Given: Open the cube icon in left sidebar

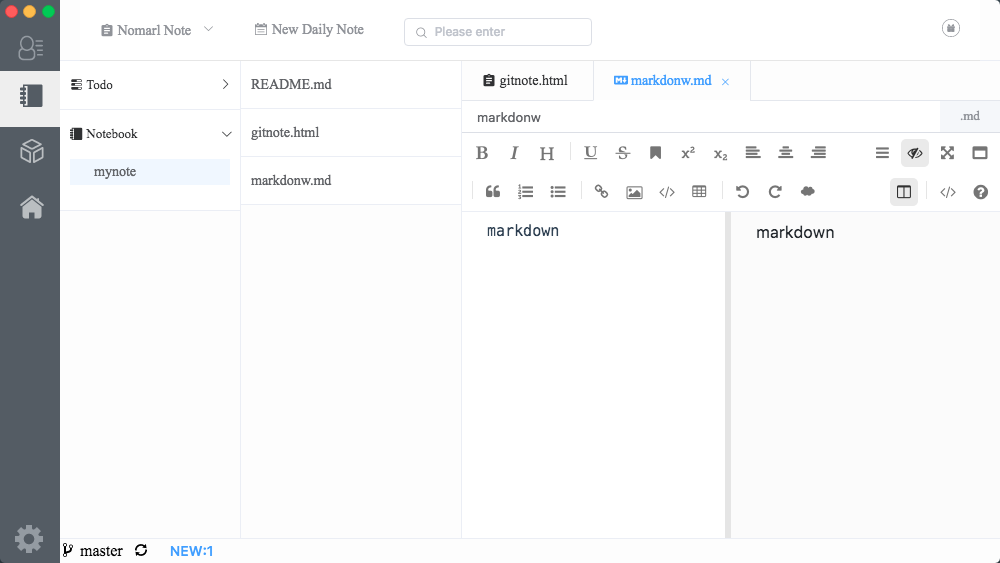Looking at the screenshot, I should (x=31, y=152).
